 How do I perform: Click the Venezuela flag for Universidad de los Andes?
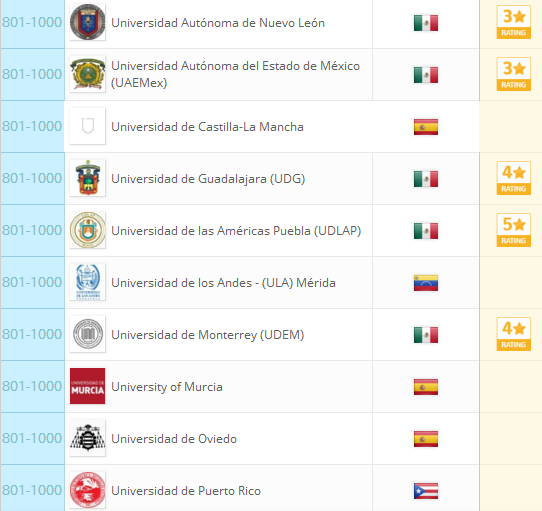tap(426, 283)
